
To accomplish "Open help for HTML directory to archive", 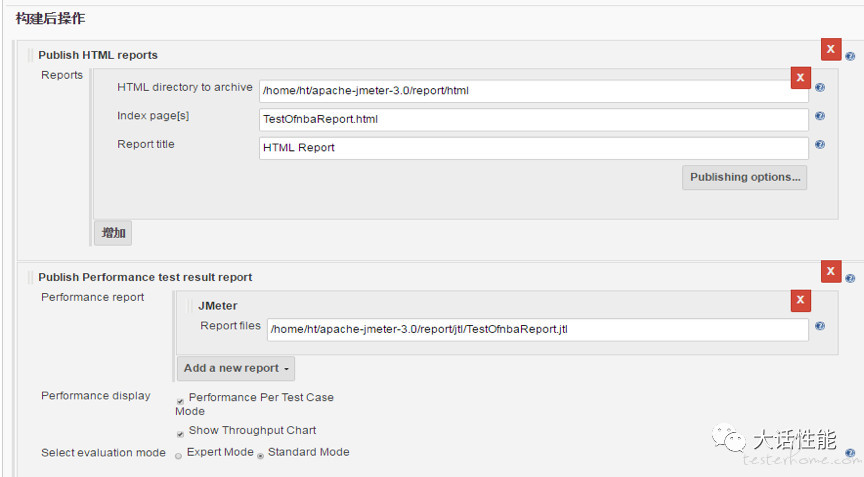I will pyautogui.click(x=820, y=88).
